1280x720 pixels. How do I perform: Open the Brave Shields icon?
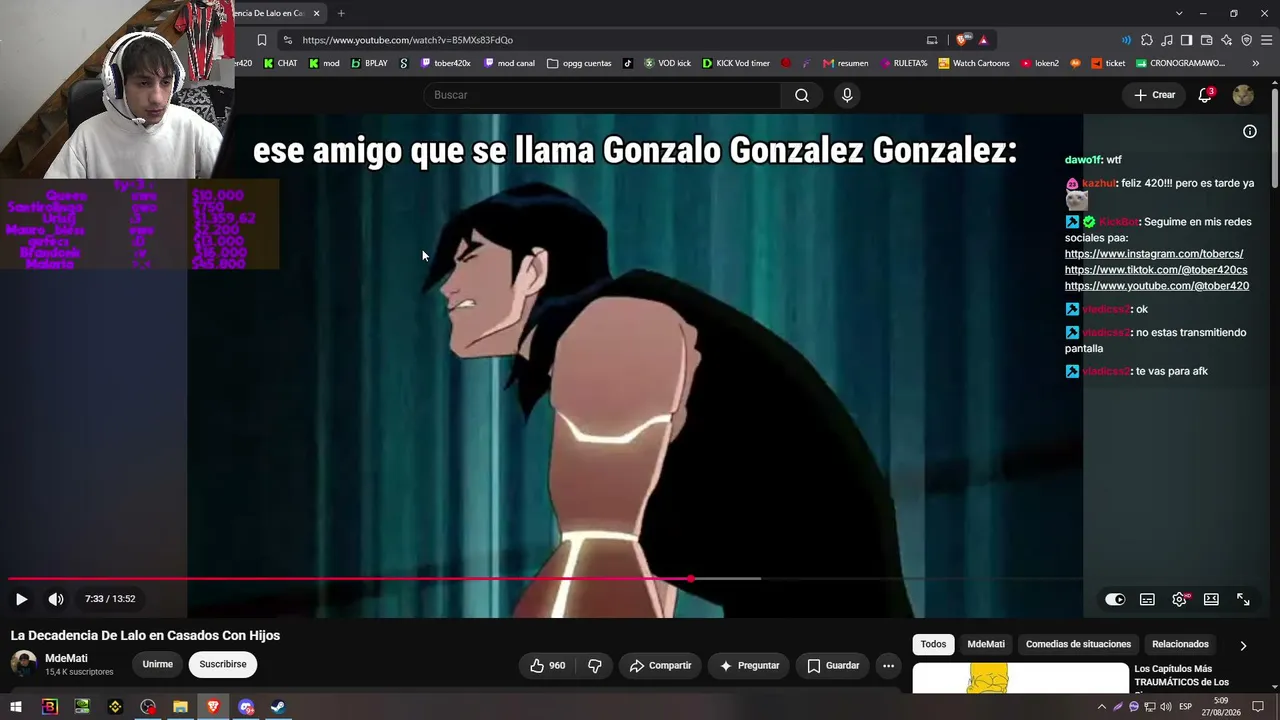[x=962, y=40]
